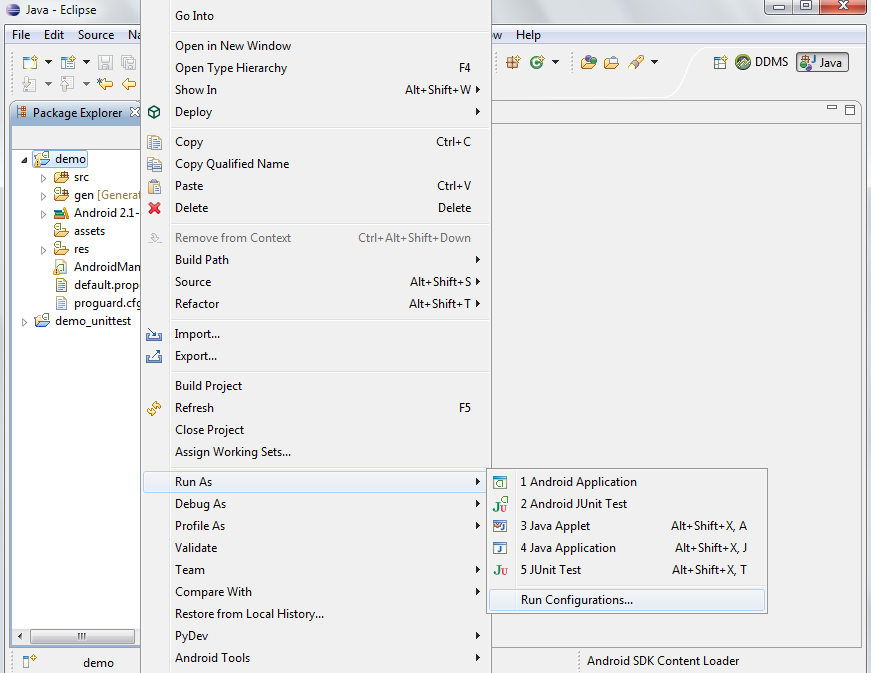Open the Refactor submenu
This screenshot has width=871, height=673.
(316, 304)
